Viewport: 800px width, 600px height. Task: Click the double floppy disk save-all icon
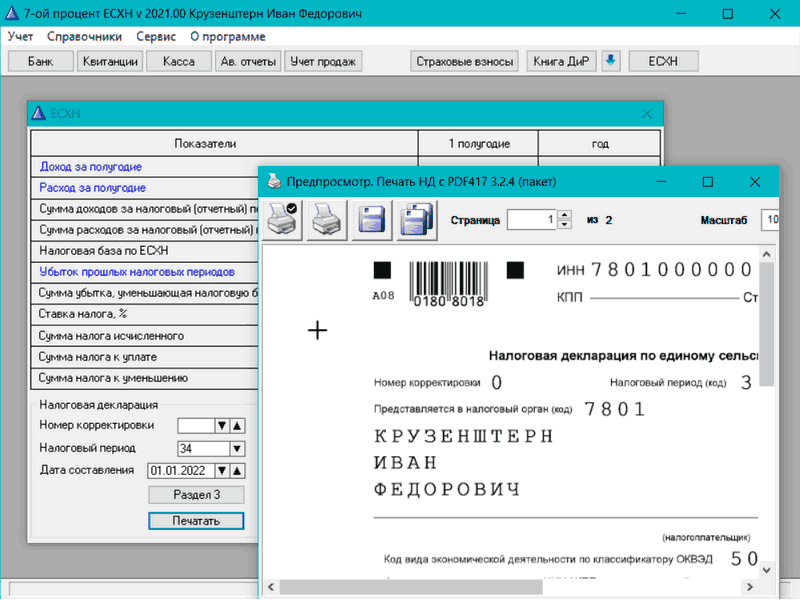pyautogui.click(x=415, y=218)
